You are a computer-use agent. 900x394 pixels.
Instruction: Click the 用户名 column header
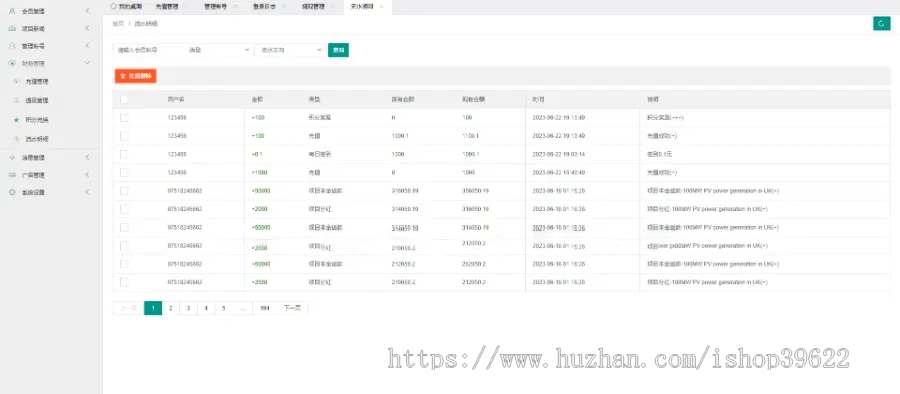(x=176, y=99)
